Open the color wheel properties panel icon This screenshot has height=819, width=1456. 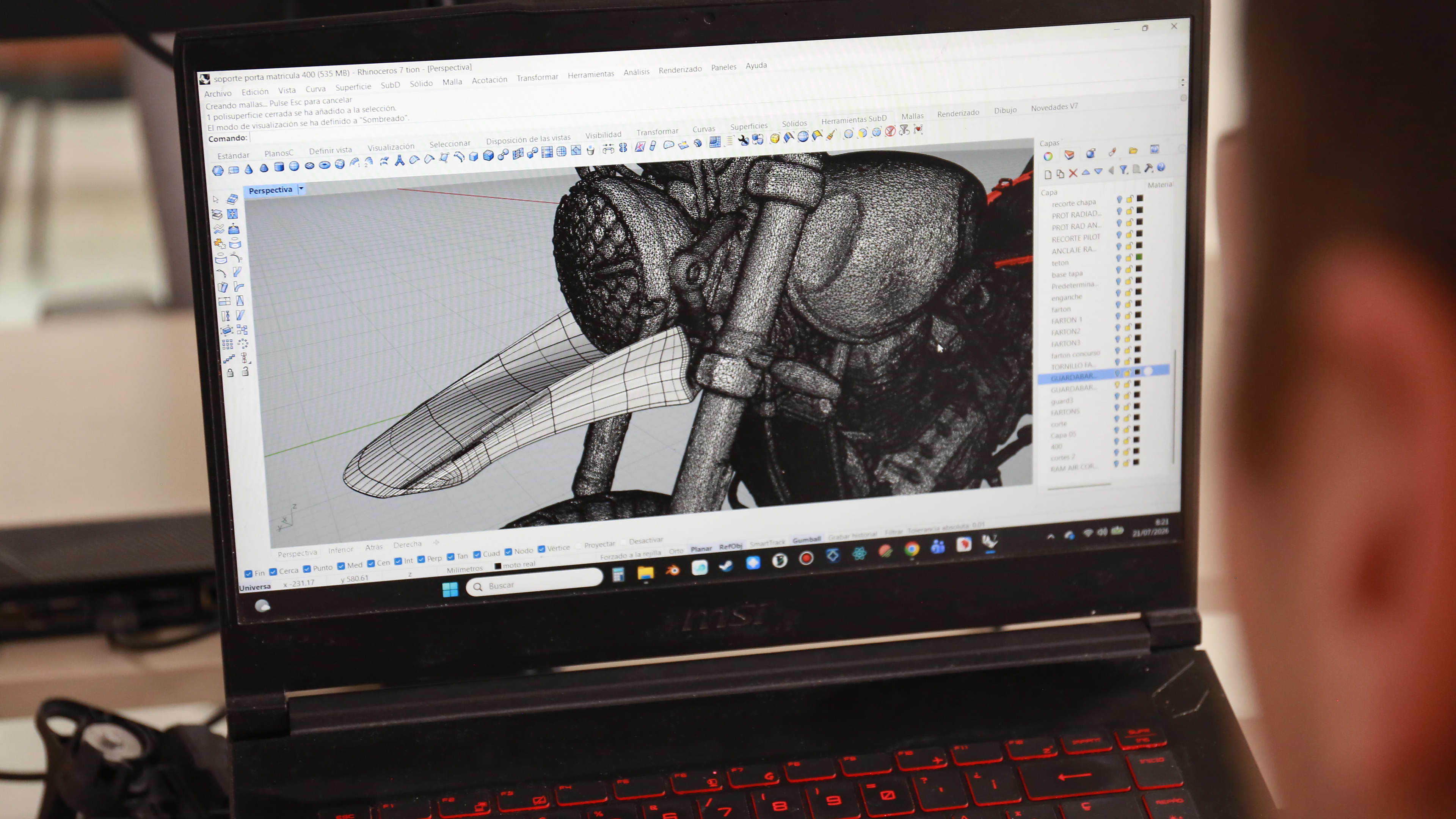1048,156
